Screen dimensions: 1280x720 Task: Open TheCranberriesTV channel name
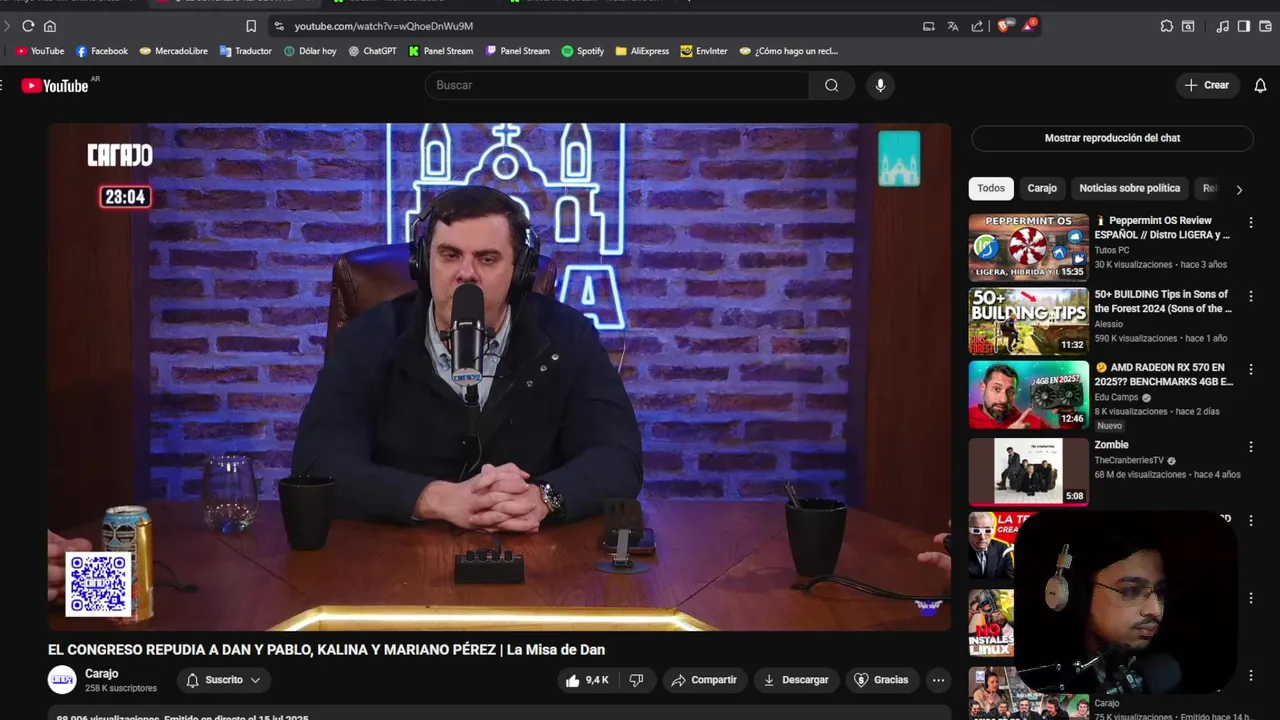tap(1129, 461)
